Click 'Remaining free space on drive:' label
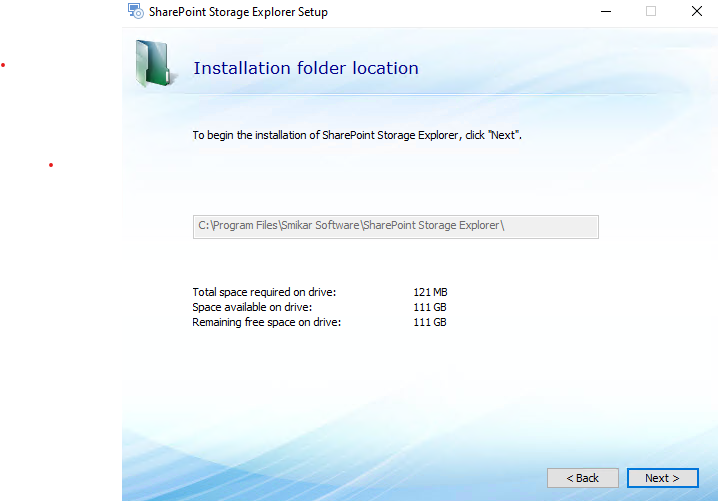Image resolution: width=718 pixels, height=501 pixels. (x=267, y=322)
